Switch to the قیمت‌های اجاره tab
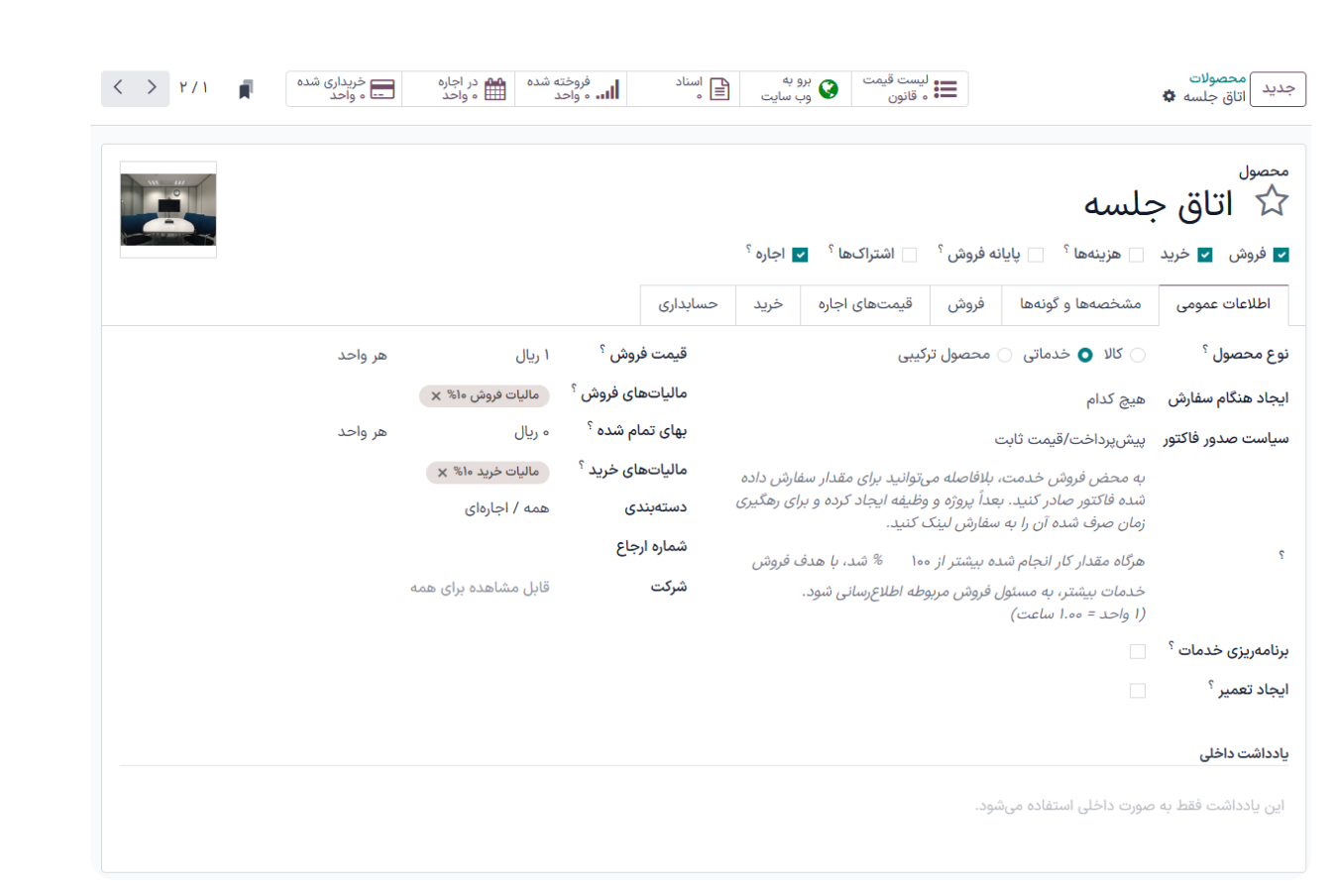Image resolution: width=1328 pixels, height=896 pixels. [865, 304]
